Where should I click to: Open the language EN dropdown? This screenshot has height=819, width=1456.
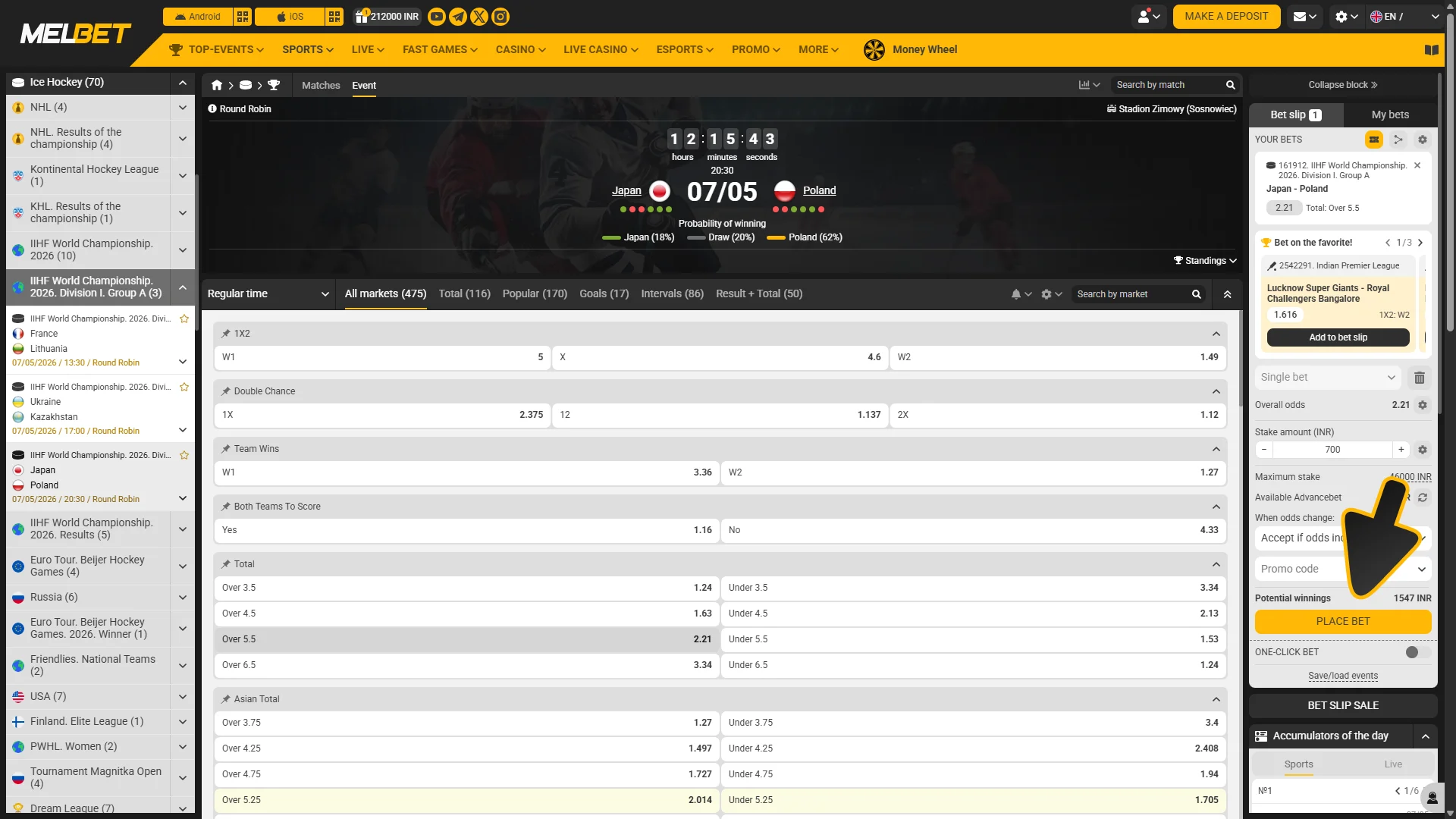click(x=1404, y=17)
